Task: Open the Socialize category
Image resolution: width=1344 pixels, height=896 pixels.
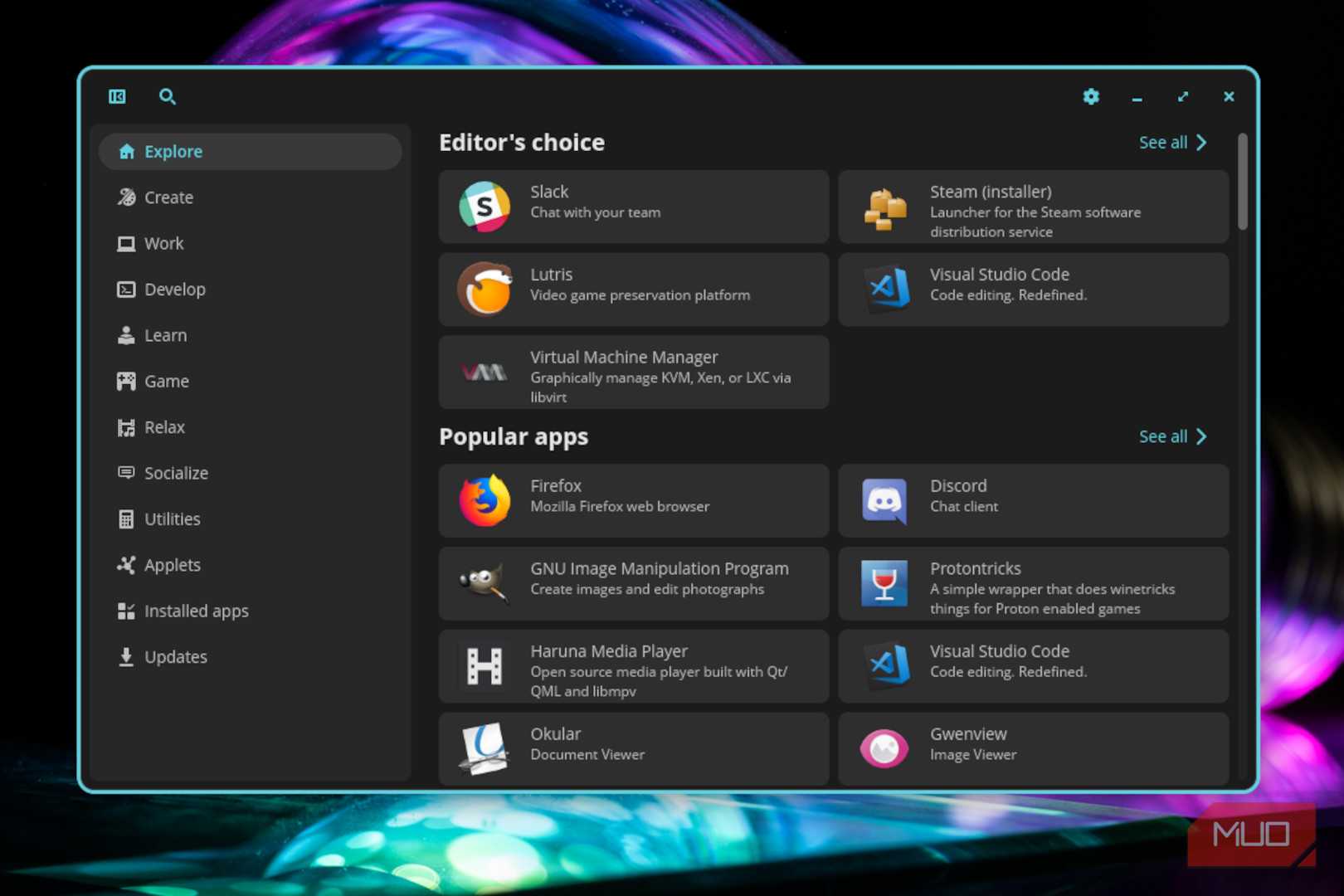Action: coord(250,473)
